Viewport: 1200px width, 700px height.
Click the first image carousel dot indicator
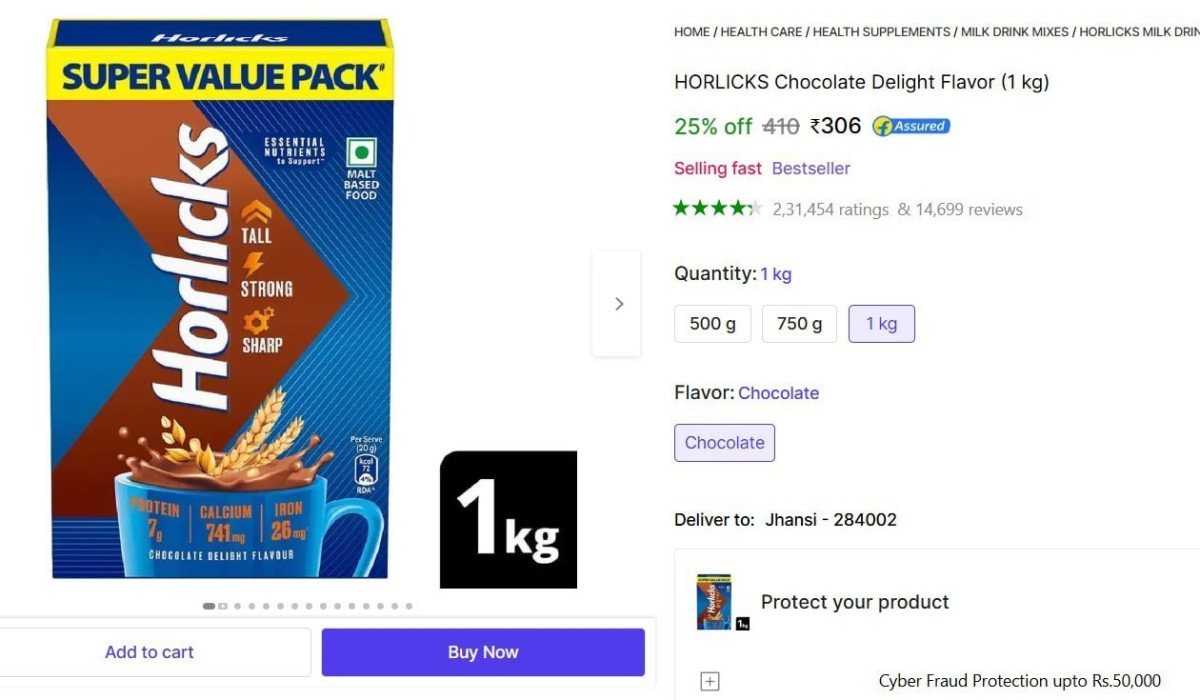[208, 606]
